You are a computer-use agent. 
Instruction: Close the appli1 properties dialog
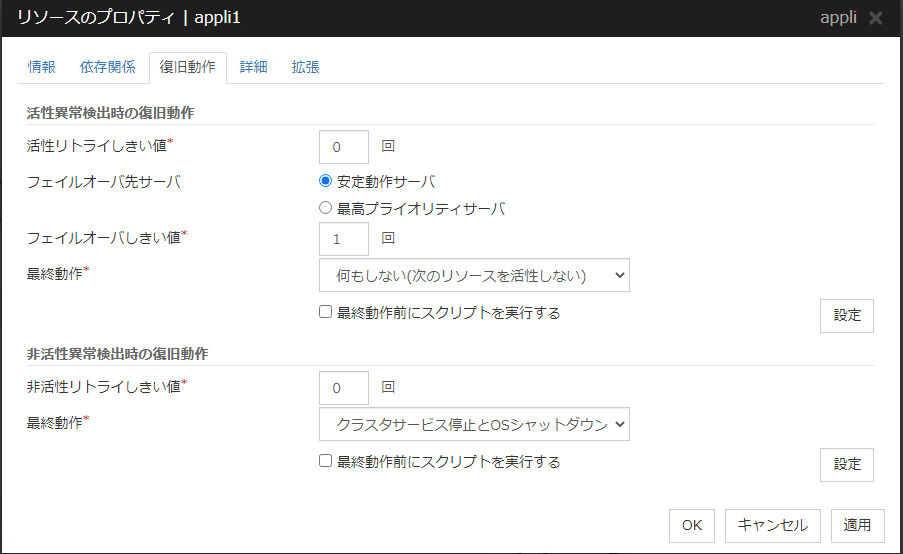point(875,18)
